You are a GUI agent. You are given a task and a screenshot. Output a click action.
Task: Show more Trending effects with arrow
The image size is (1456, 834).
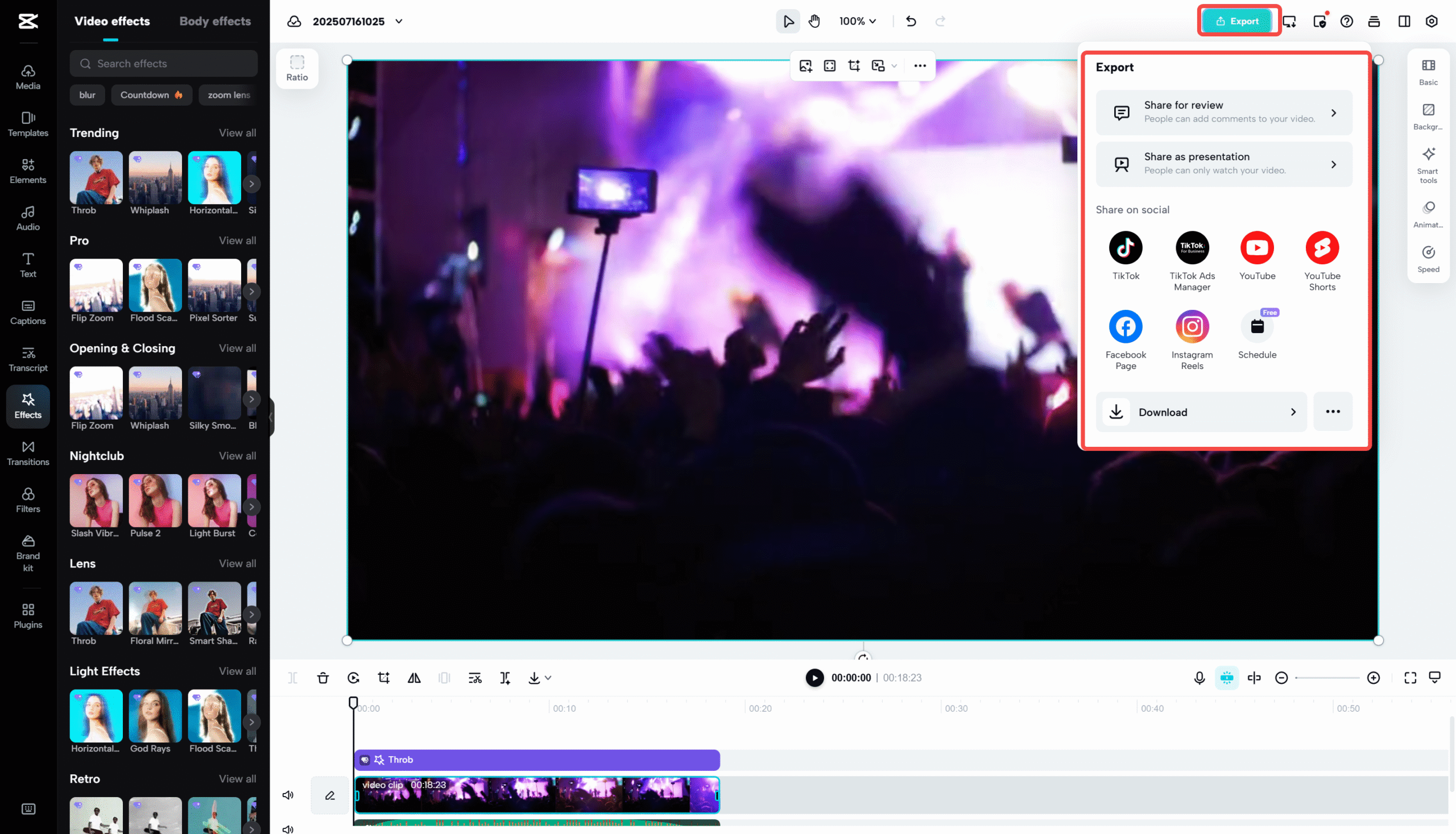251,184
